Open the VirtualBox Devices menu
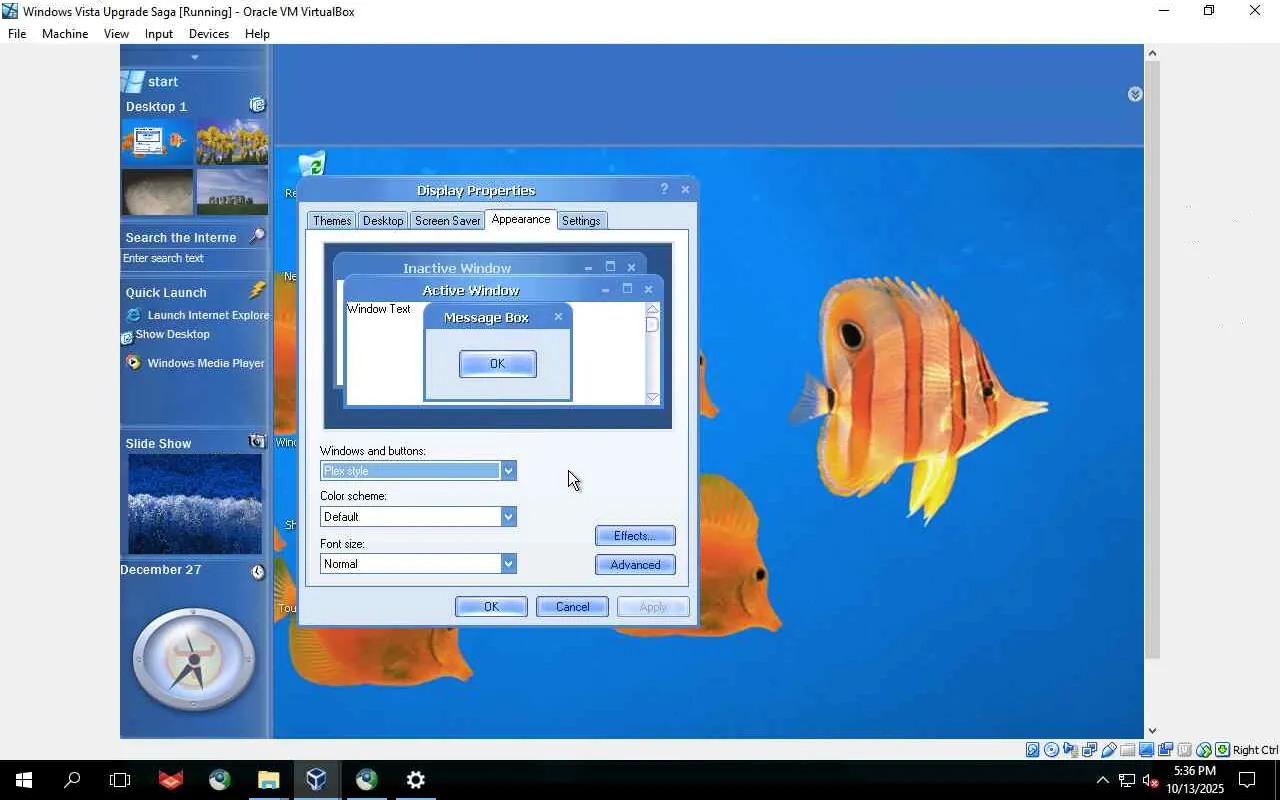The height and width of the screenshot is (800, 1280). point(209,34)
